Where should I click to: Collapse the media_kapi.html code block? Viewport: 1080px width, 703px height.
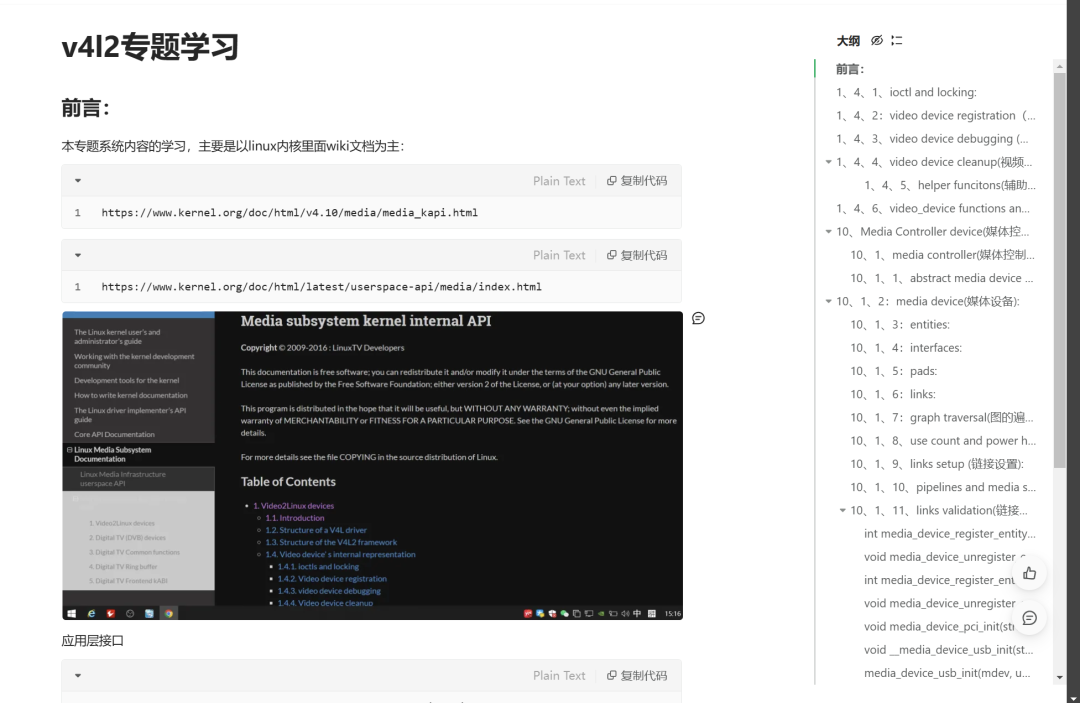78,181
